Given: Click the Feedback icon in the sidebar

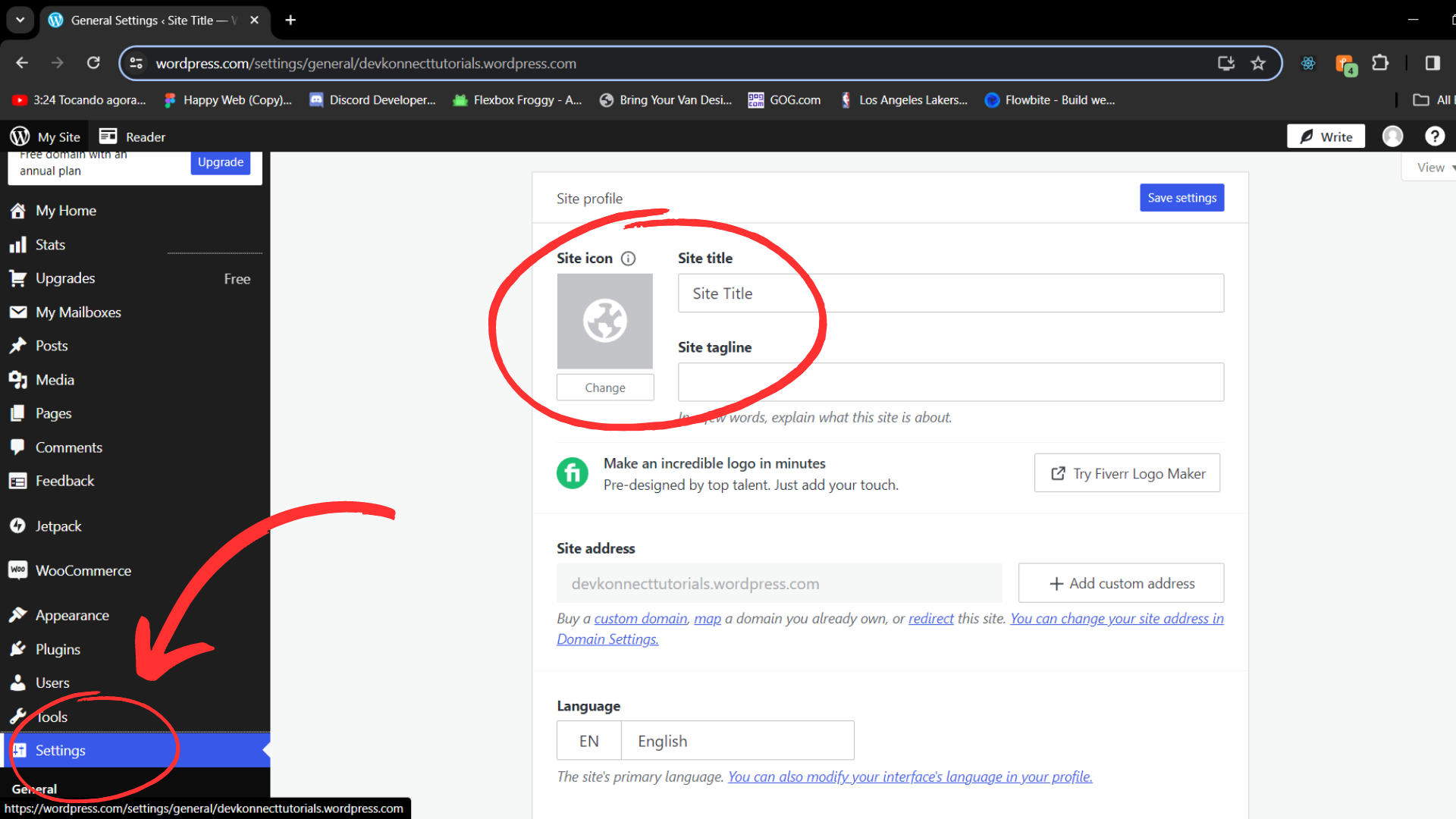Looking at the screenshot, I should click(18, 481).
